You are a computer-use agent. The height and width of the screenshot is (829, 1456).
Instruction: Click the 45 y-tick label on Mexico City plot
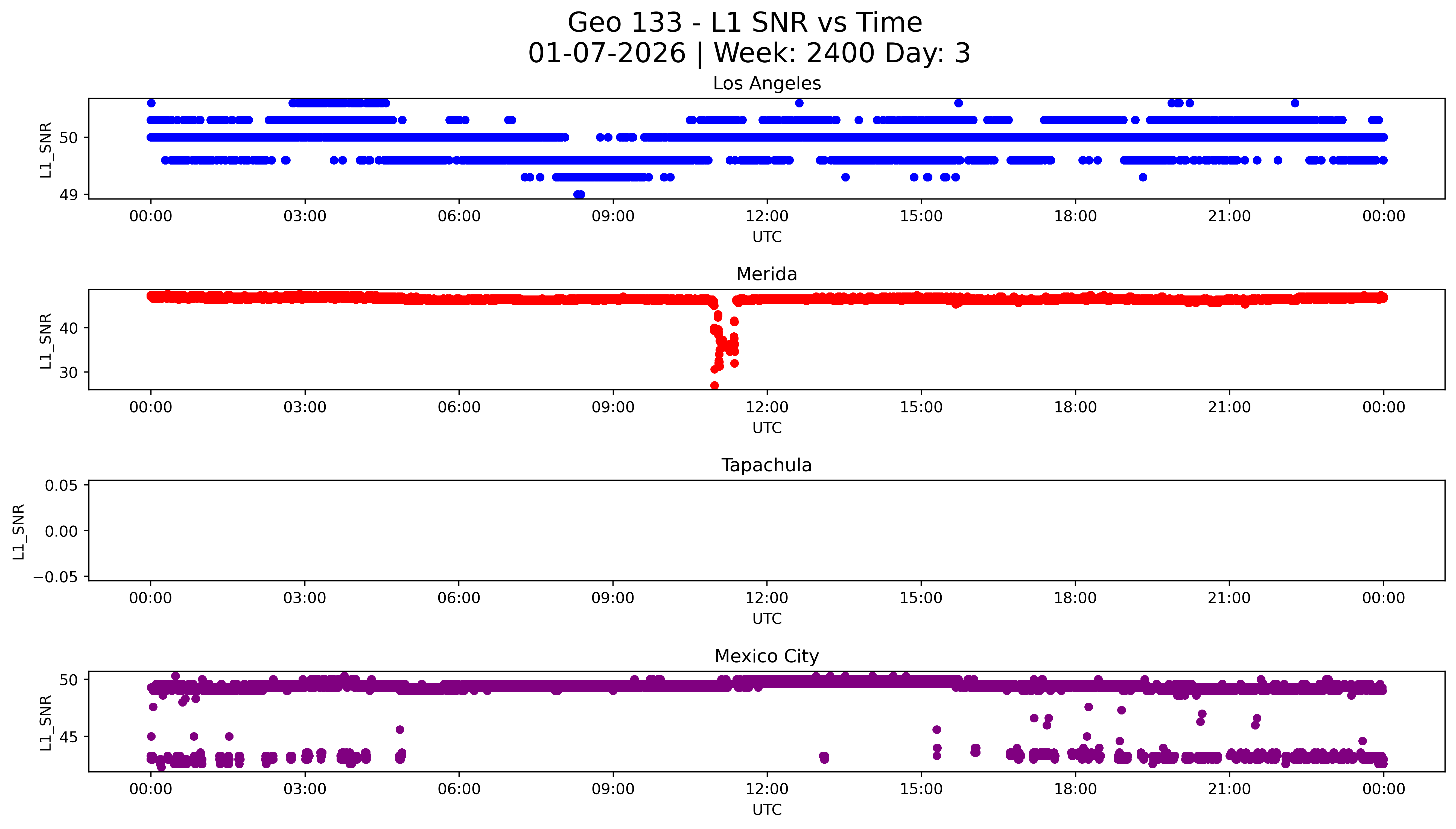point(68,737)
